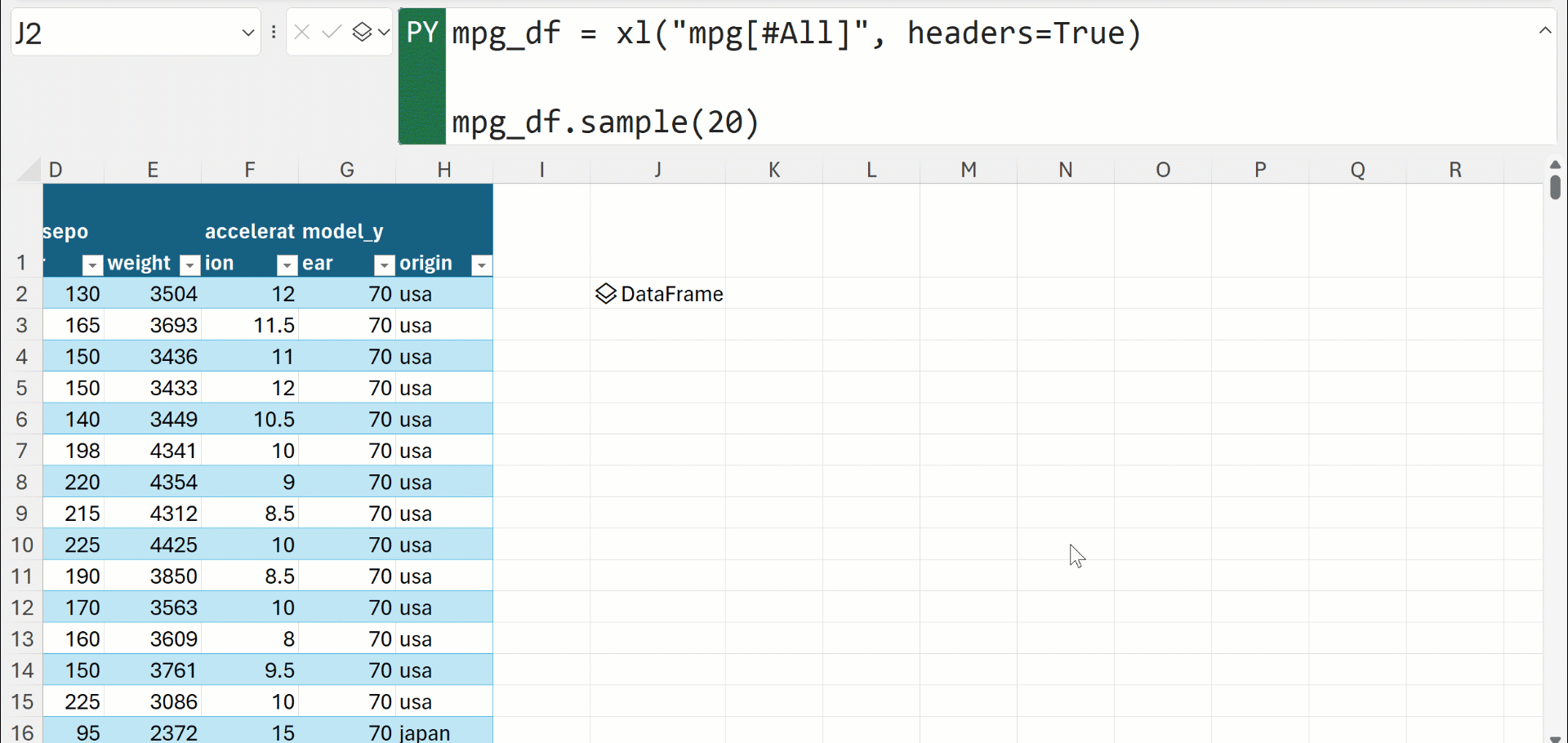Click the green PY indicator in the formula bar

(x=421, y=33)
